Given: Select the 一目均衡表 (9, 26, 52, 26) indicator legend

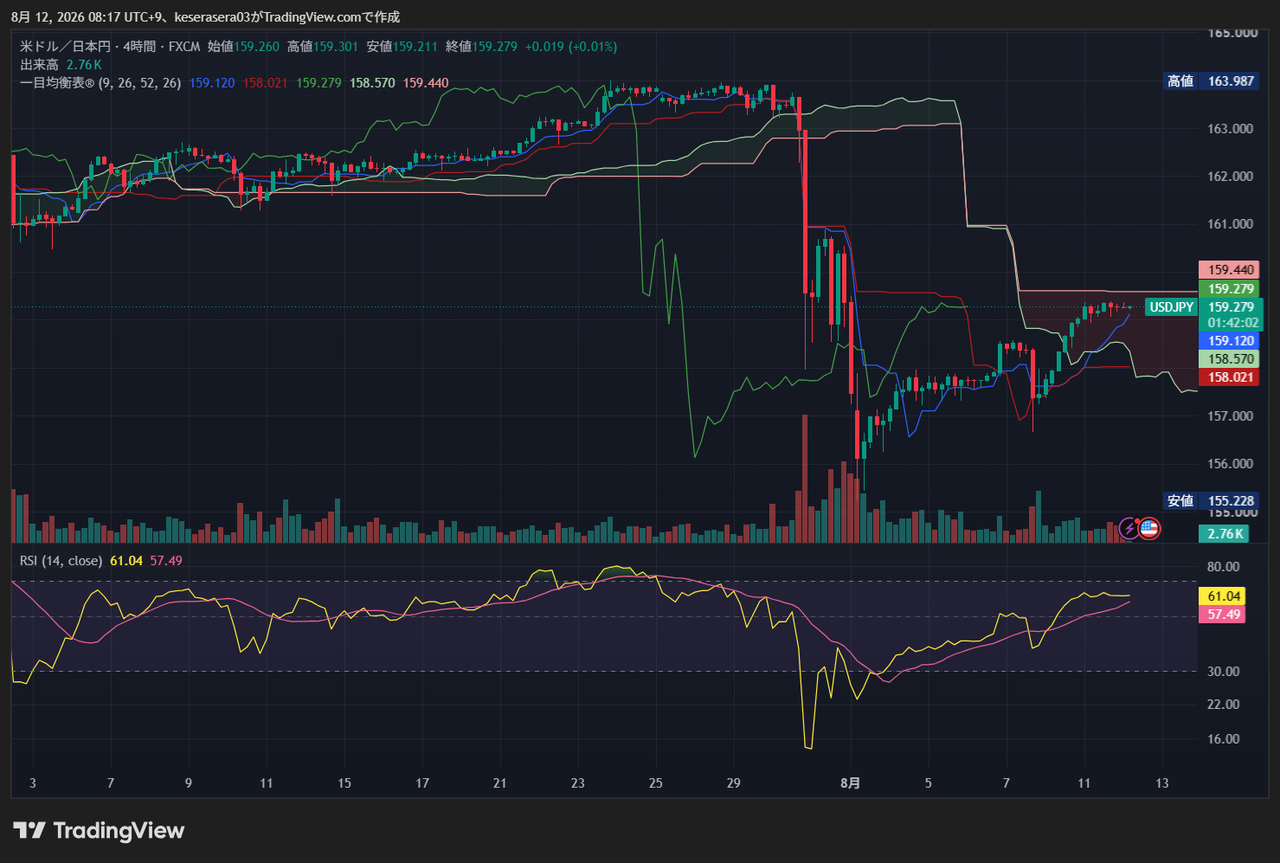Looking at the screenshot, I should click(100, 83).
